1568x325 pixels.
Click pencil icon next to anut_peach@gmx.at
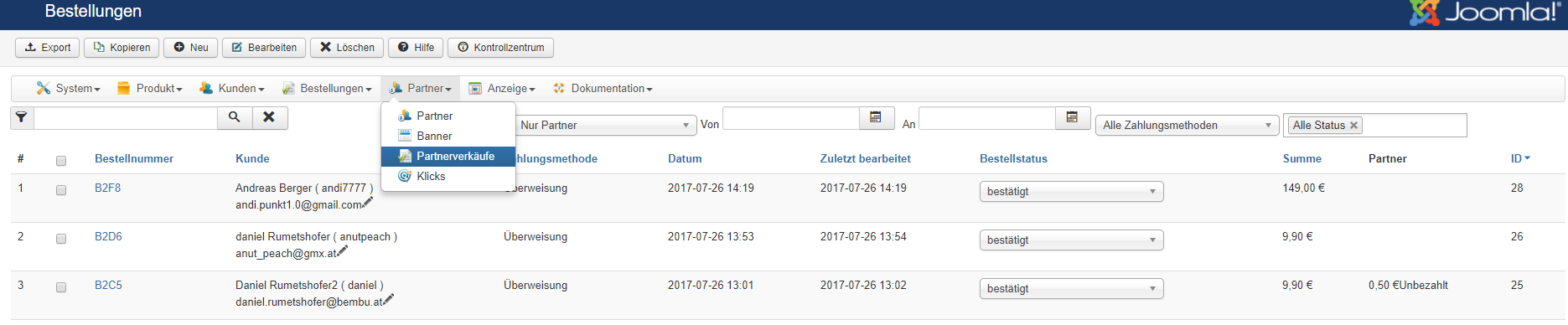coord(342,250)
